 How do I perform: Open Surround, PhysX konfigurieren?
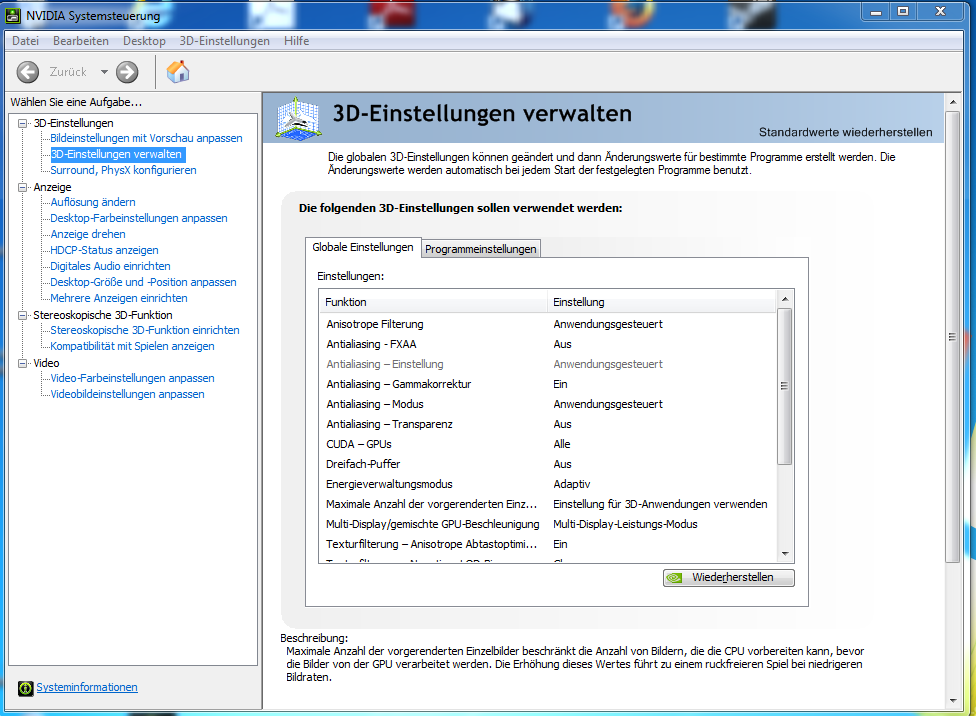123,171
